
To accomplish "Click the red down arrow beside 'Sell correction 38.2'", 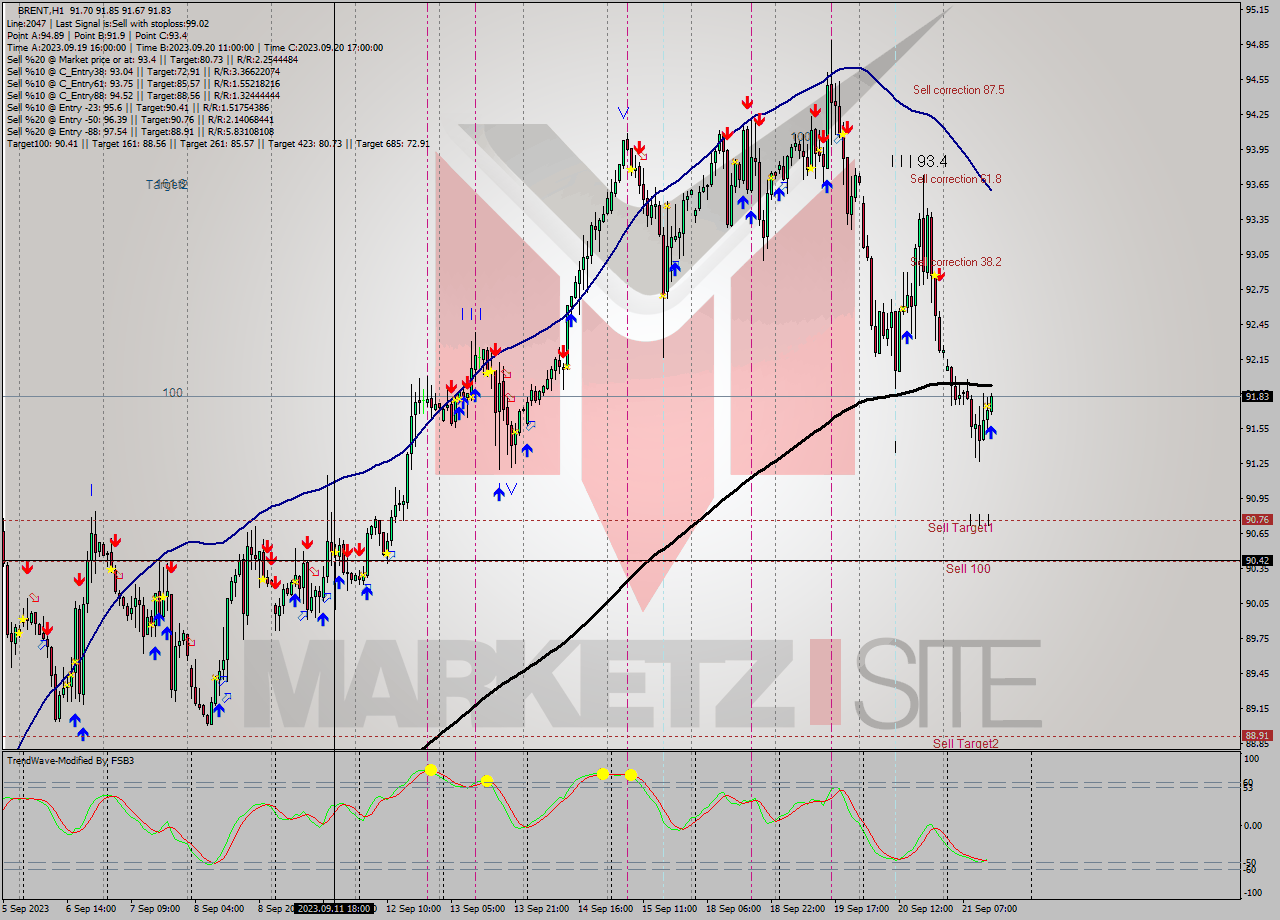I will (x=938, y=274).
